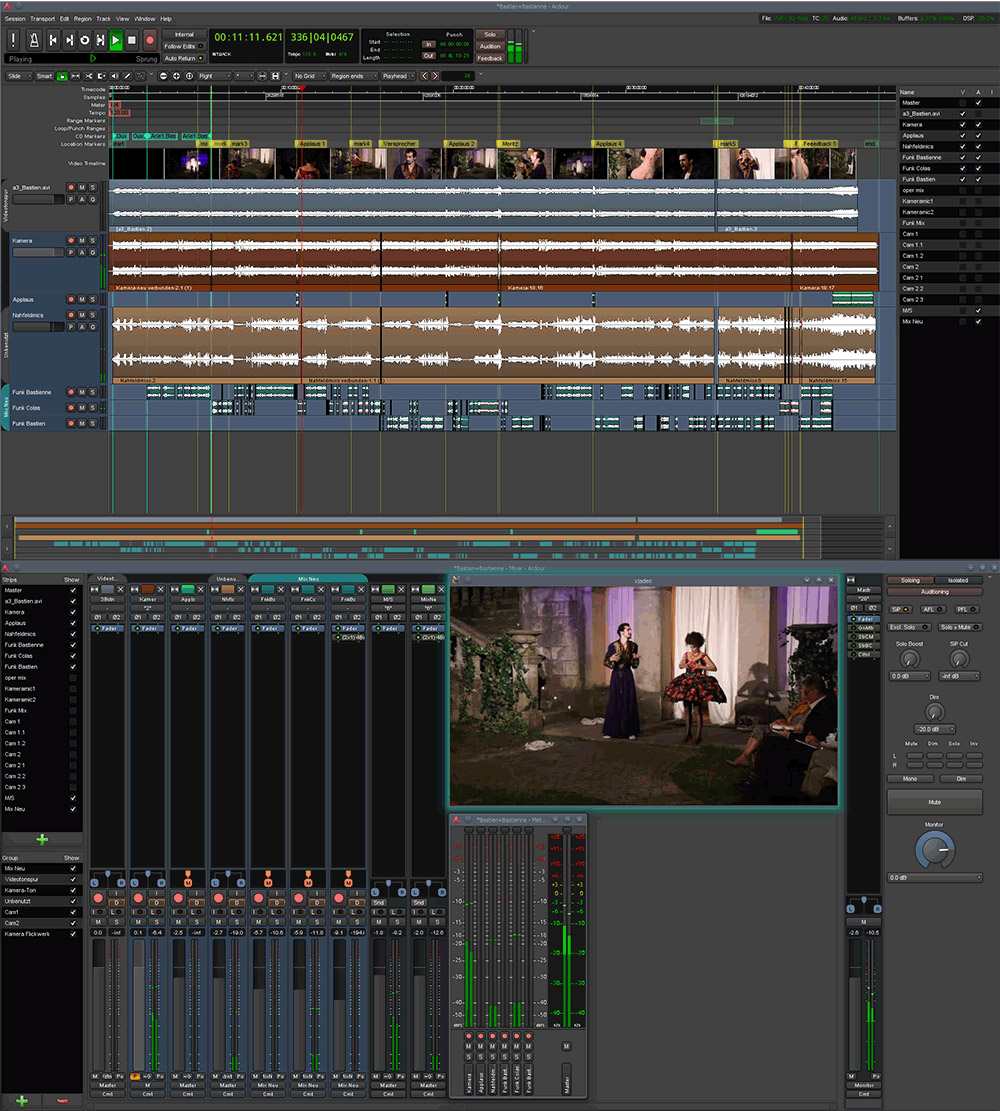Add a new strip with green plus
Screen dimensions: 1000x1111
(42, 839)
